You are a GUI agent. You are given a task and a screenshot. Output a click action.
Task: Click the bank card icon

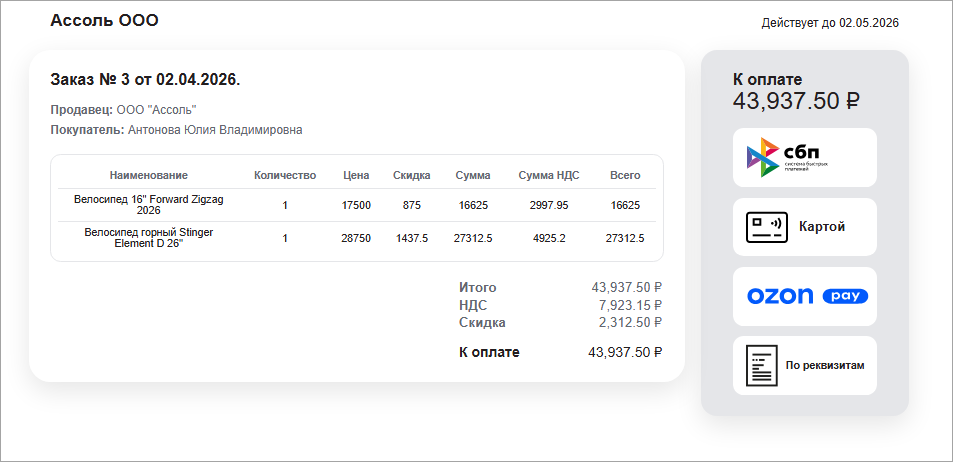[767, 227]
